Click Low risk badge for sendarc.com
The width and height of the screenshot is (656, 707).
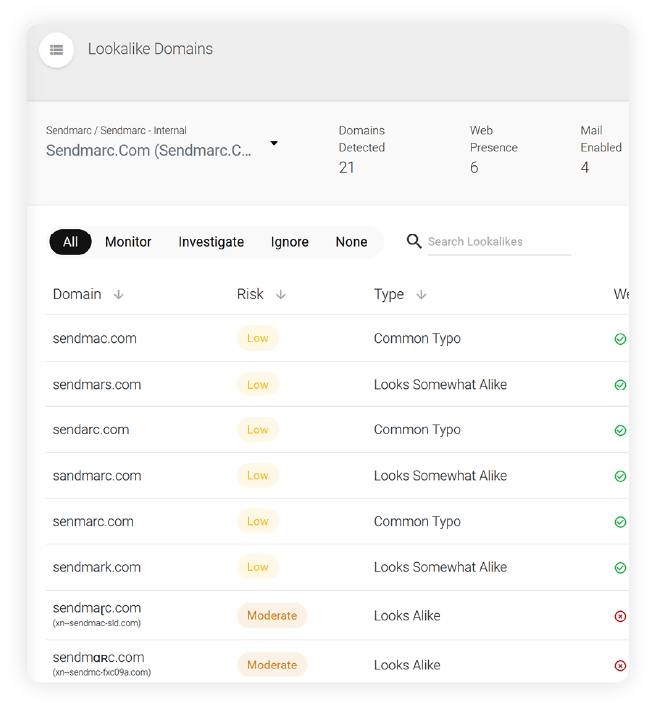tap(258, 430)
